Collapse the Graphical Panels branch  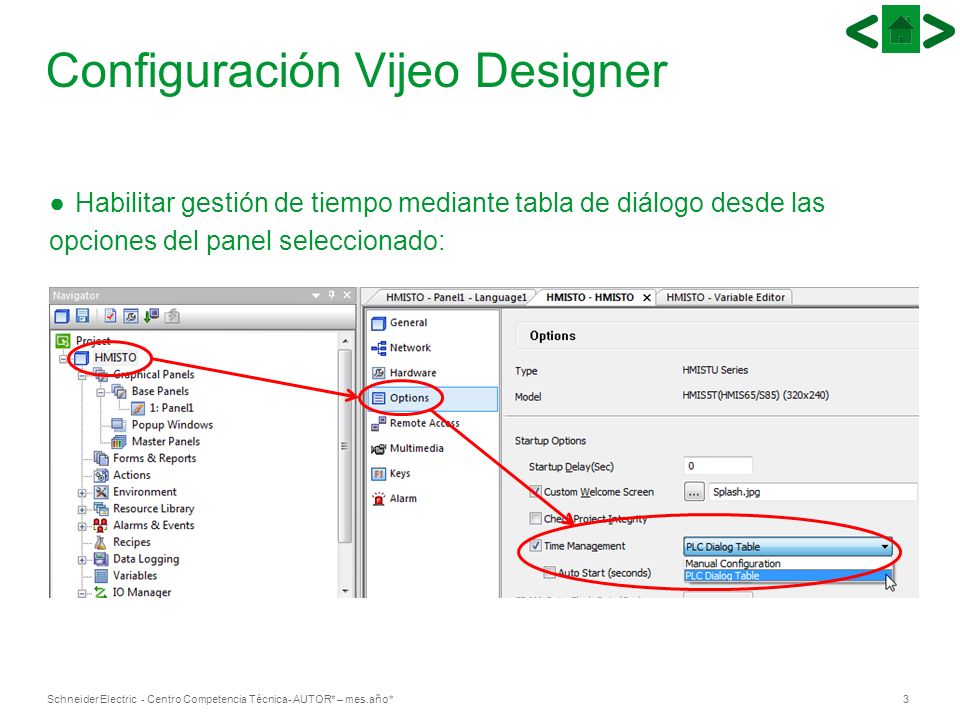82,375
